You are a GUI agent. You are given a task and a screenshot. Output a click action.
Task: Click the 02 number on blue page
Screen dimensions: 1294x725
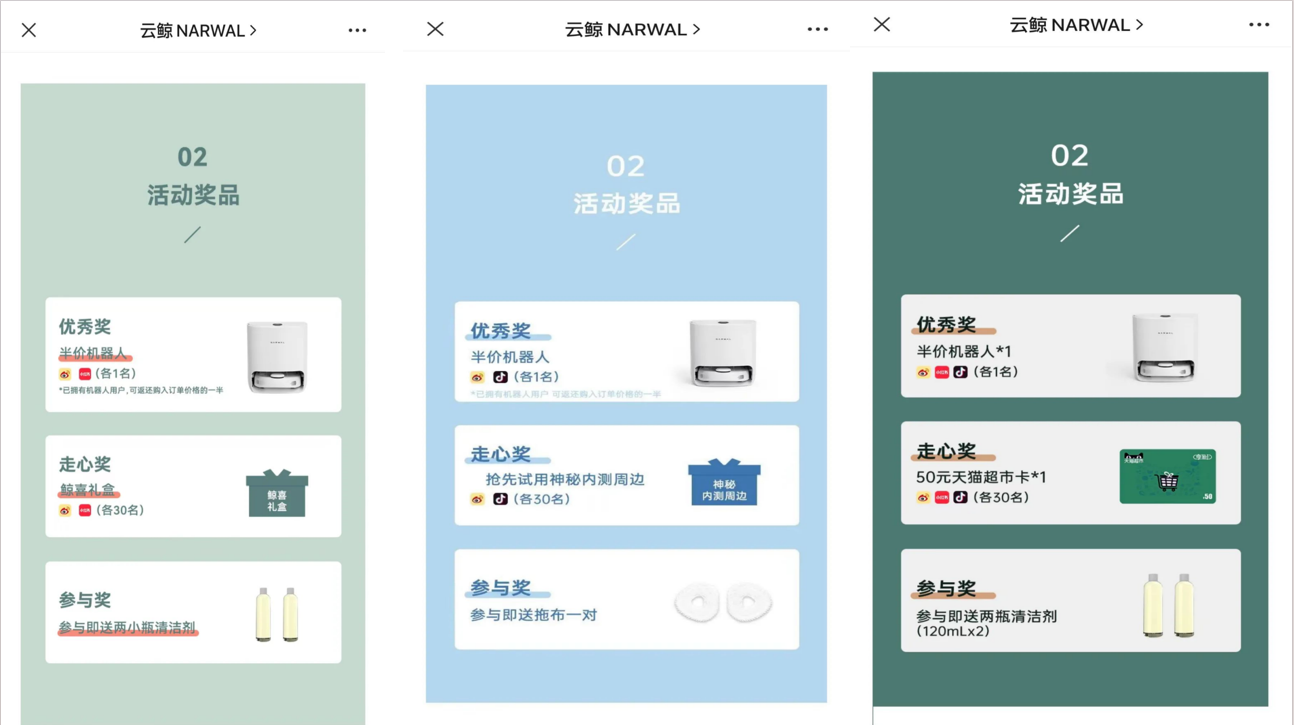[x=626, y=165]
